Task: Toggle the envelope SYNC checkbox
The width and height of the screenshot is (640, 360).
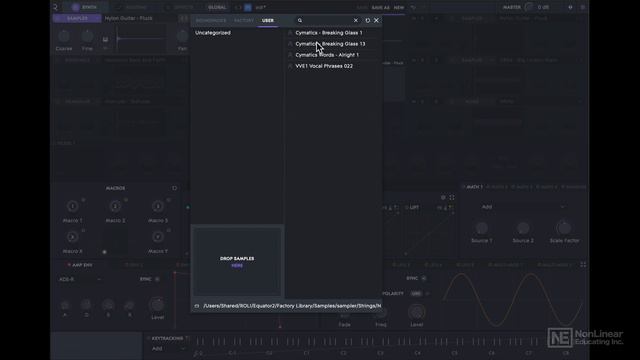Action: click(157, 279)
